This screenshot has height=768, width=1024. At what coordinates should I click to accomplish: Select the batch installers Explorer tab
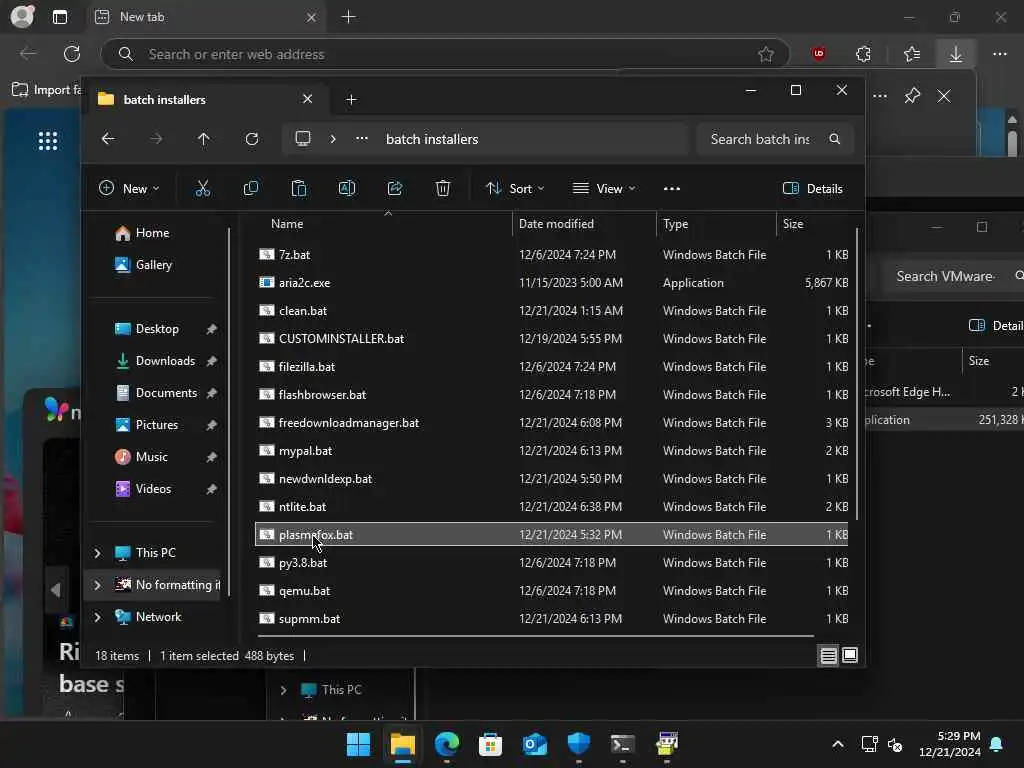tap(206, 99)
